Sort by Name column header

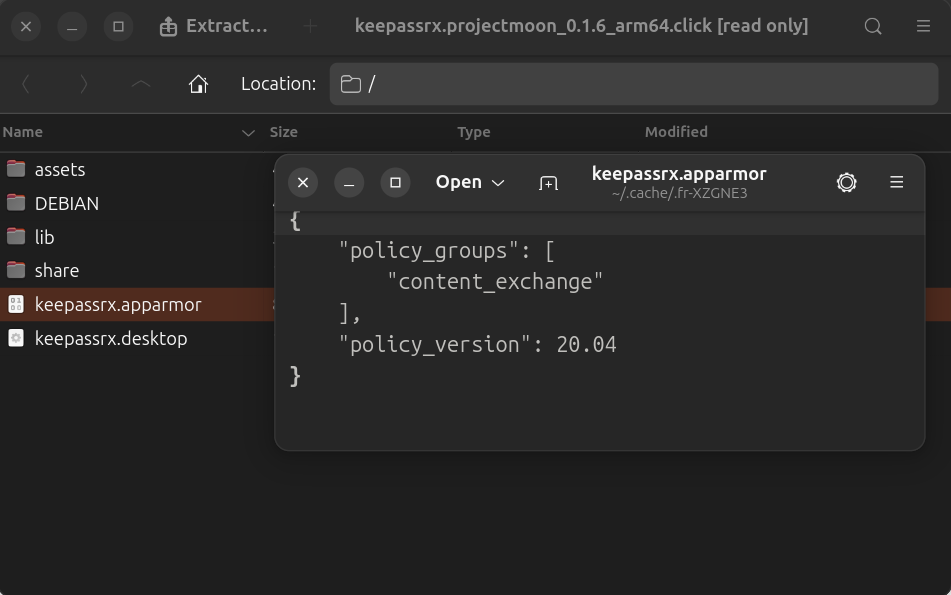coord(23,132)
